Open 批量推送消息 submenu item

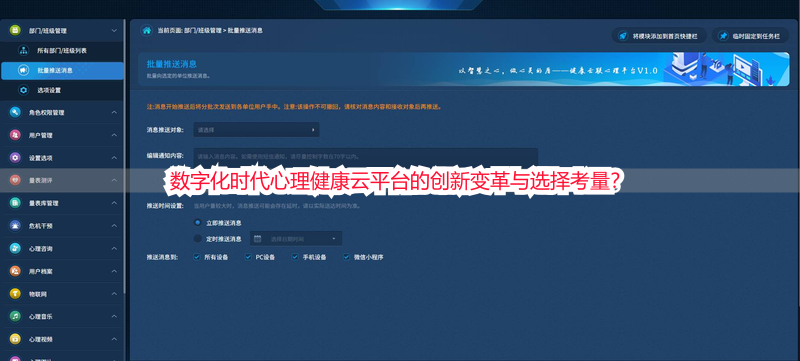[62, 70]
